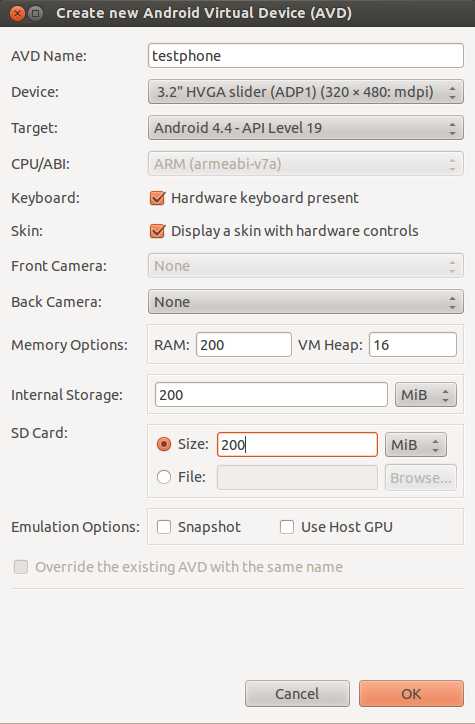Viewport: 475px width, 724px height.
Task: Click the AVD Name text field
Action: click(306, 56)
